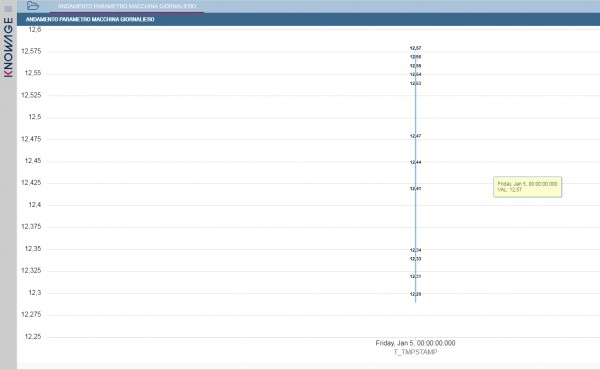Screen dimensions: 600x370
Task: Click the 12,6 y-axis tick label
Action: pos(35,29)
